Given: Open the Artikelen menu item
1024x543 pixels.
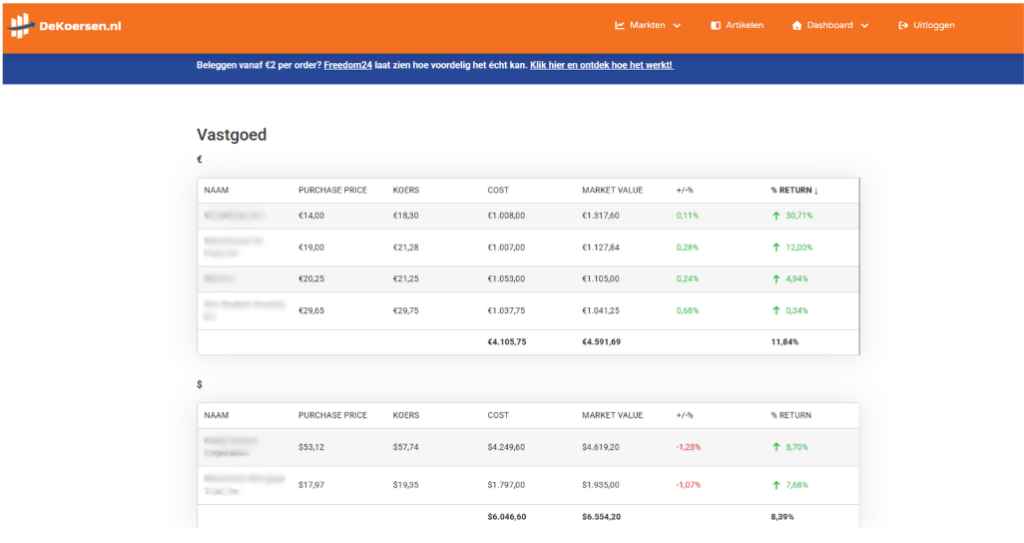Looking at the screenshot, I should click(744, 25).
